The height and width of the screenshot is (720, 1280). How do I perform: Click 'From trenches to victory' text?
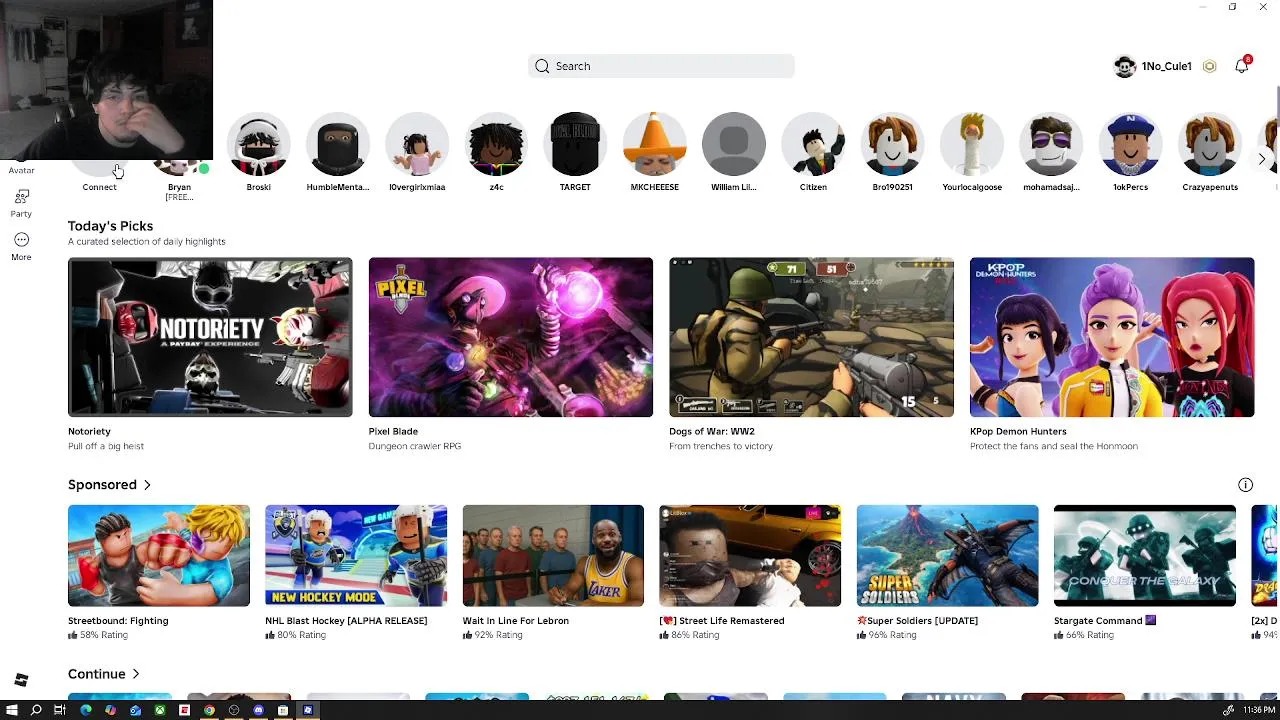(x=721, y=446)
